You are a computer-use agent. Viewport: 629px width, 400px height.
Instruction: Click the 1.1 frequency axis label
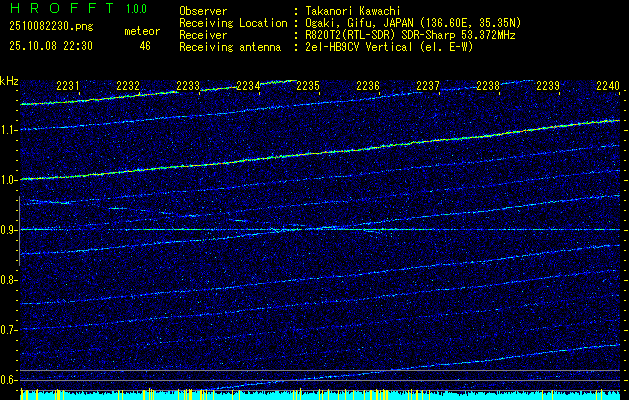pos(10,130)
